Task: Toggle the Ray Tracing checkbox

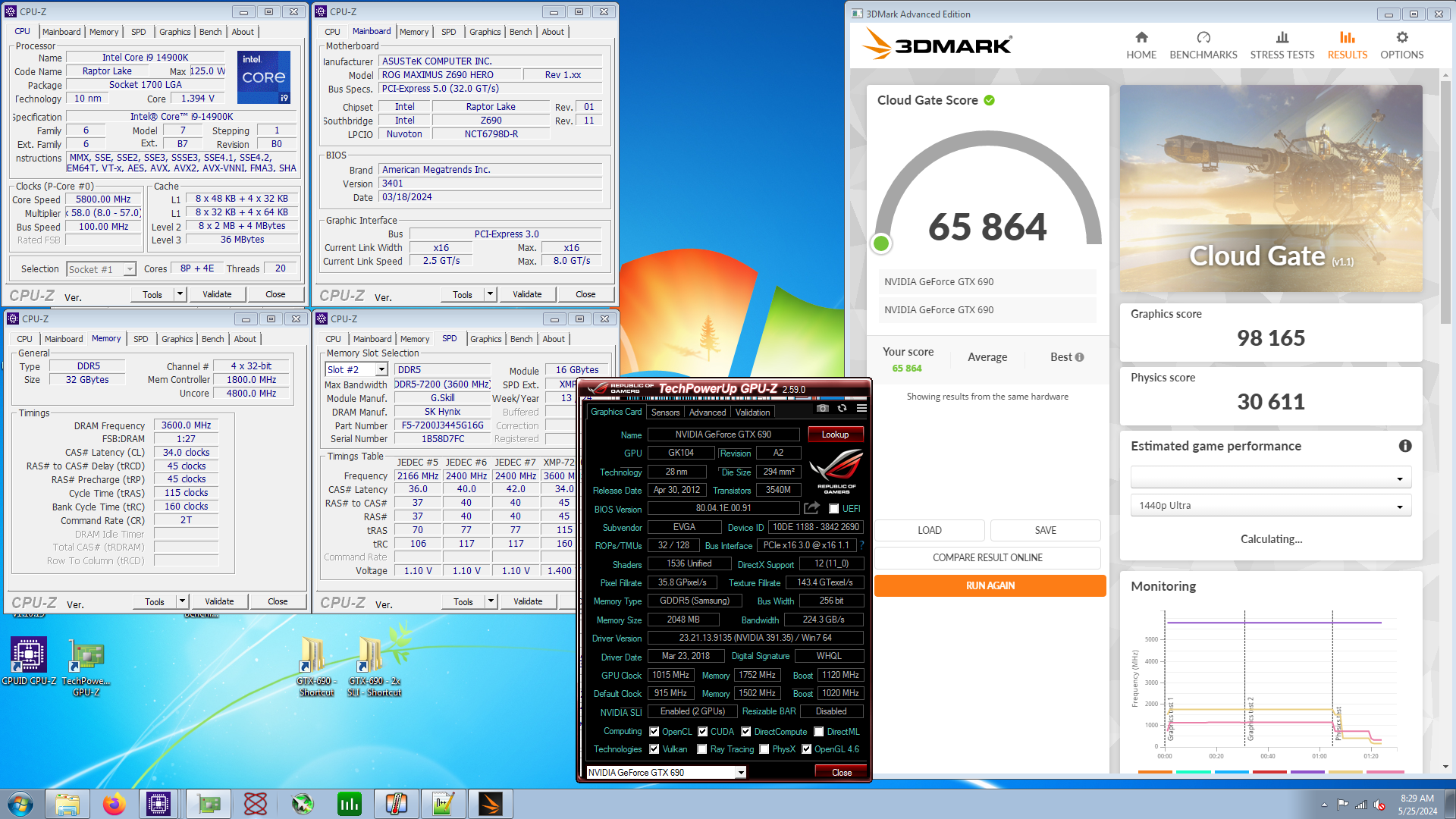Action: pyautogui.click(x=702, y=749)
